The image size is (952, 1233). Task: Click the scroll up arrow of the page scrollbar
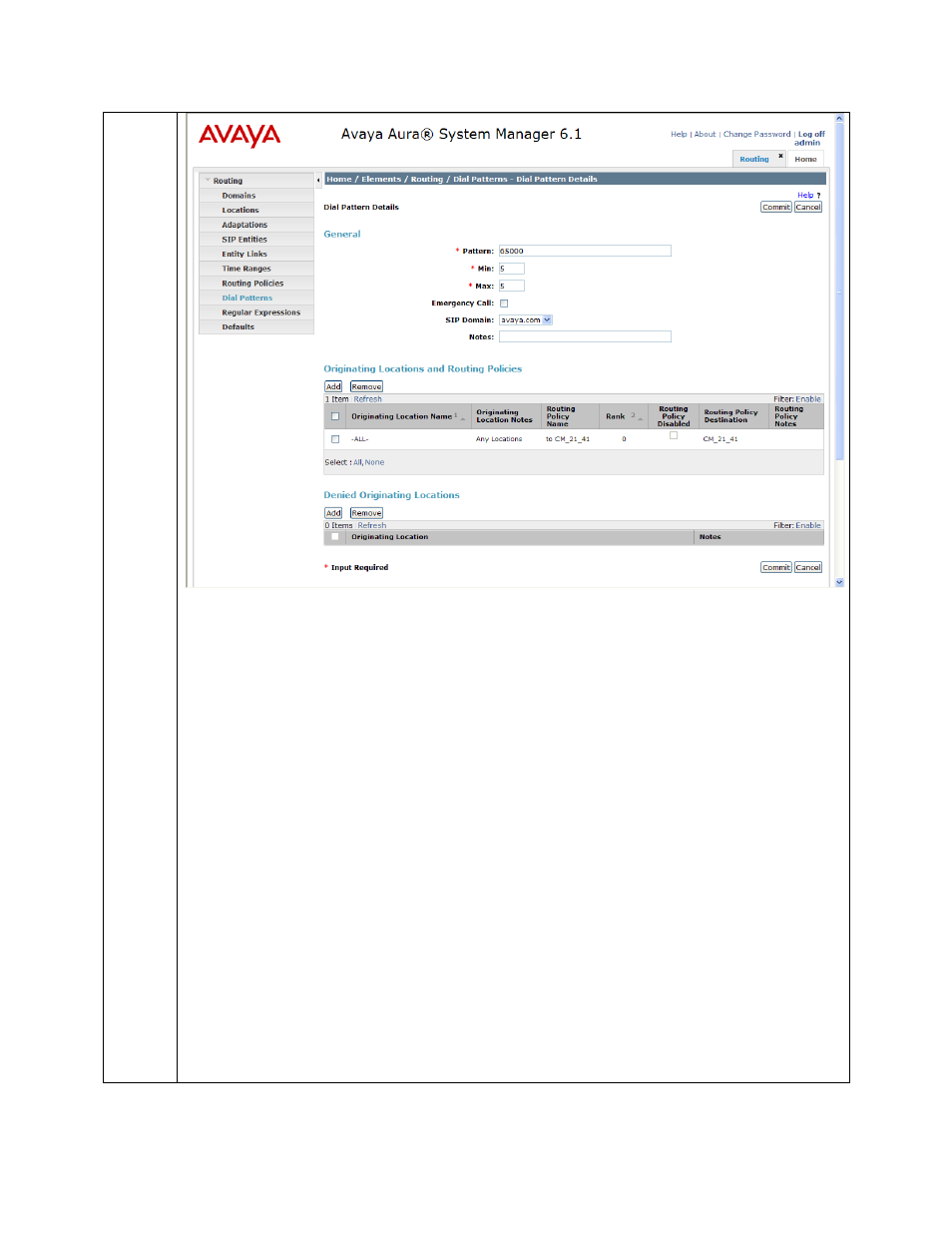pos(839,119)
